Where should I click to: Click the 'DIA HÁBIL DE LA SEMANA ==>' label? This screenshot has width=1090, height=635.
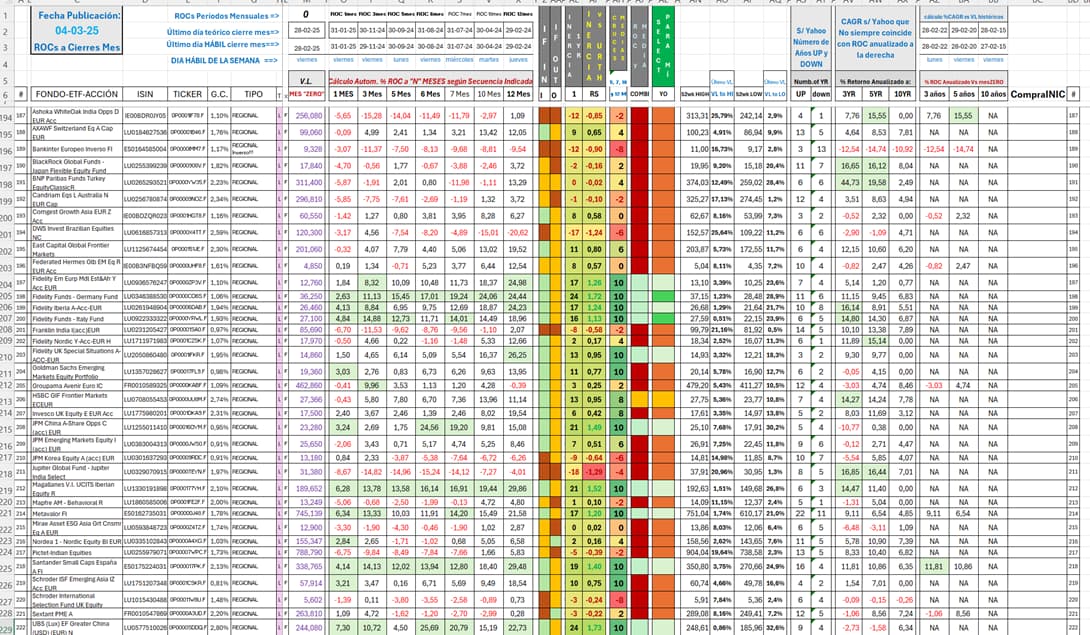tap(224, 61)
